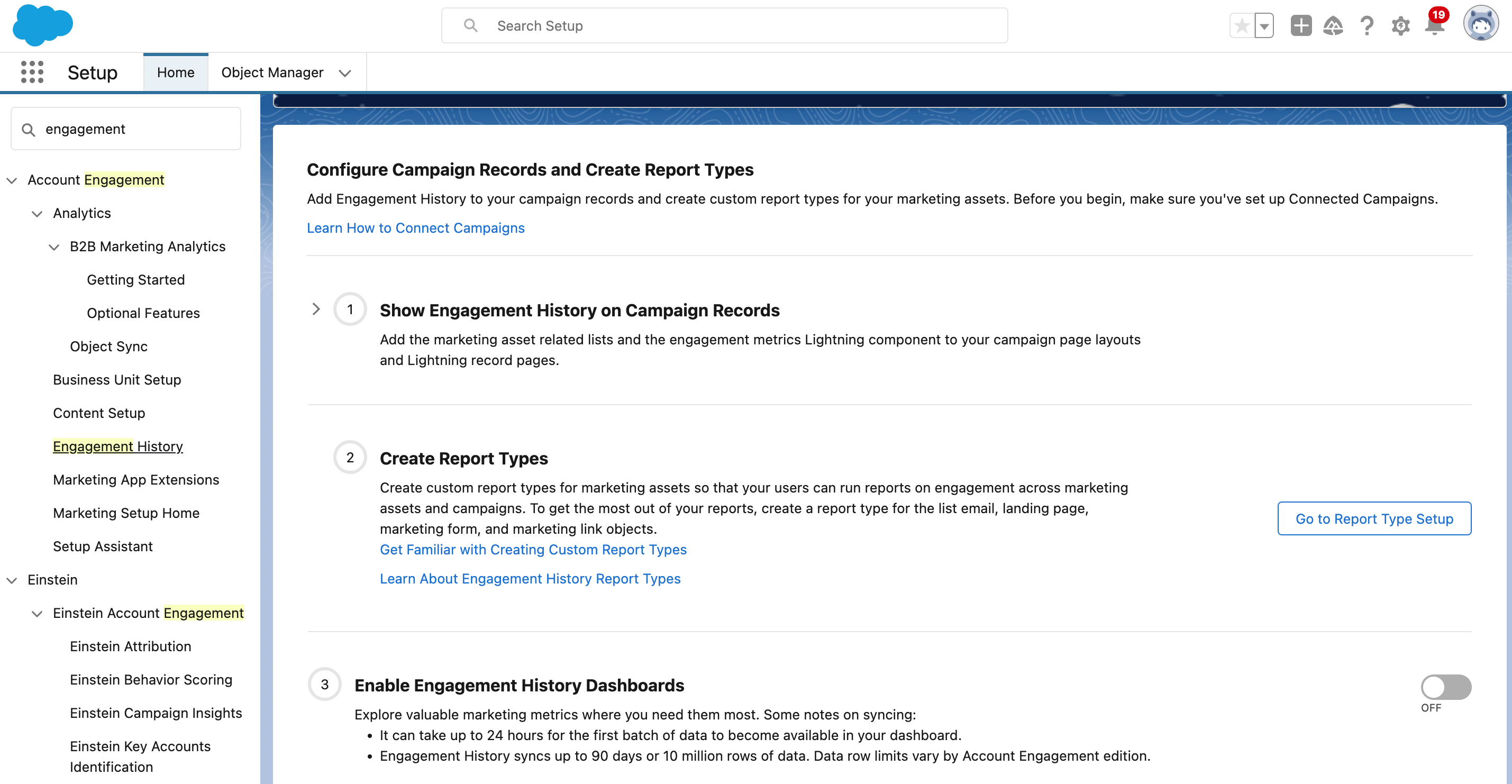Switch to the Home tab

click(176, 72)
